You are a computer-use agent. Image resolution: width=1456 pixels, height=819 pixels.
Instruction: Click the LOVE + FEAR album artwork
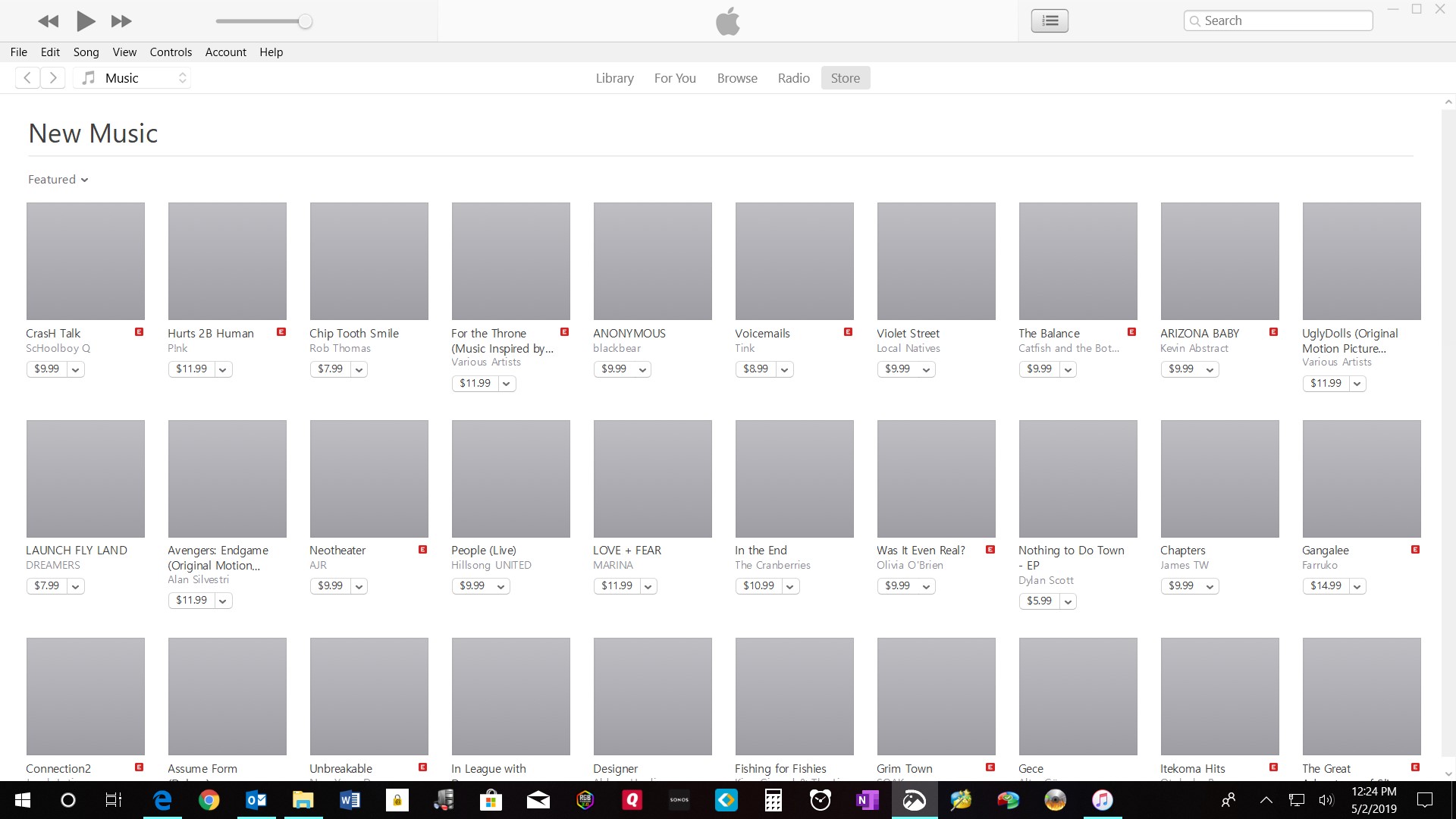(652, 479)
